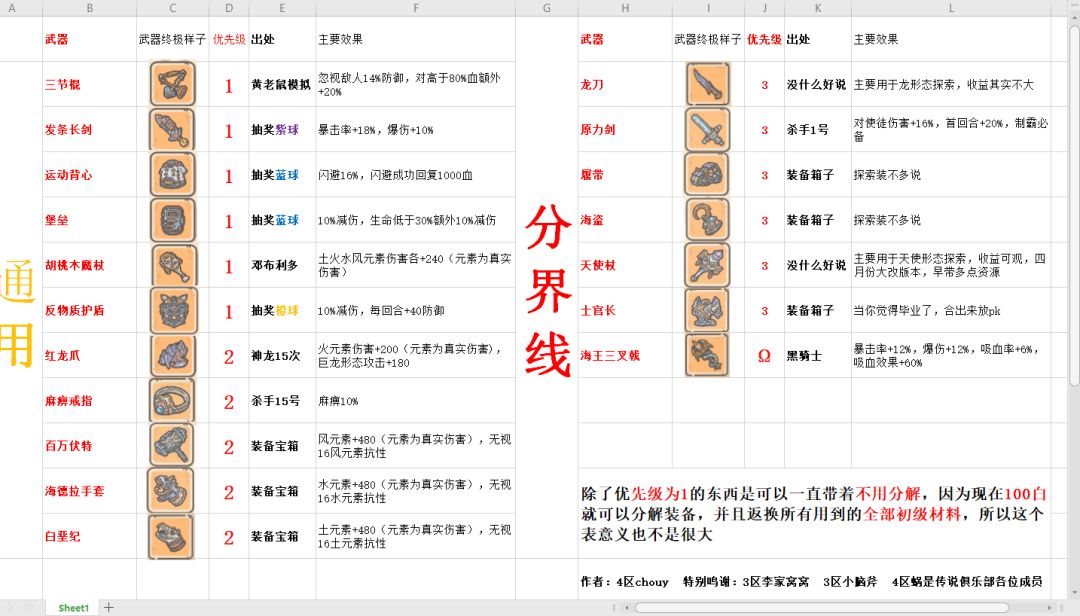The image size is (1080, 616).
Task: Click the 麻痹戒指 ring icon
Action: (172, 401)
